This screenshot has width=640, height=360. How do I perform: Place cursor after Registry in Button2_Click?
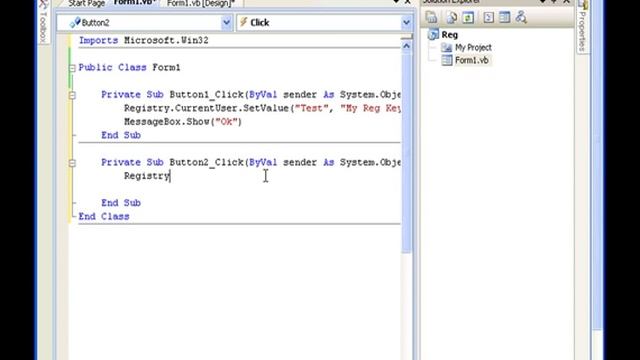(170, 176)
